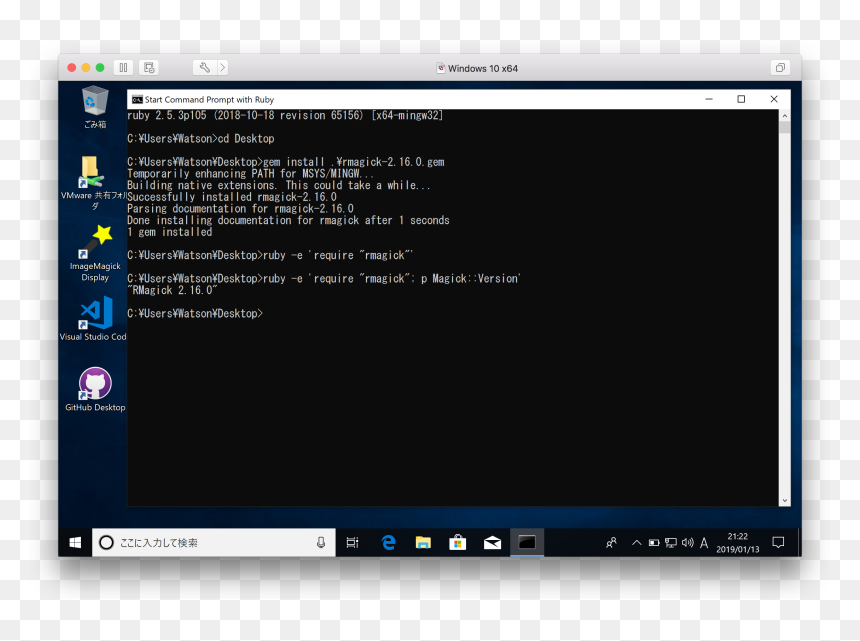Open Microsoft Store from taskbar
Viewport: 860px width, 641px height.
pyautogui.click(x=457, y=542)
